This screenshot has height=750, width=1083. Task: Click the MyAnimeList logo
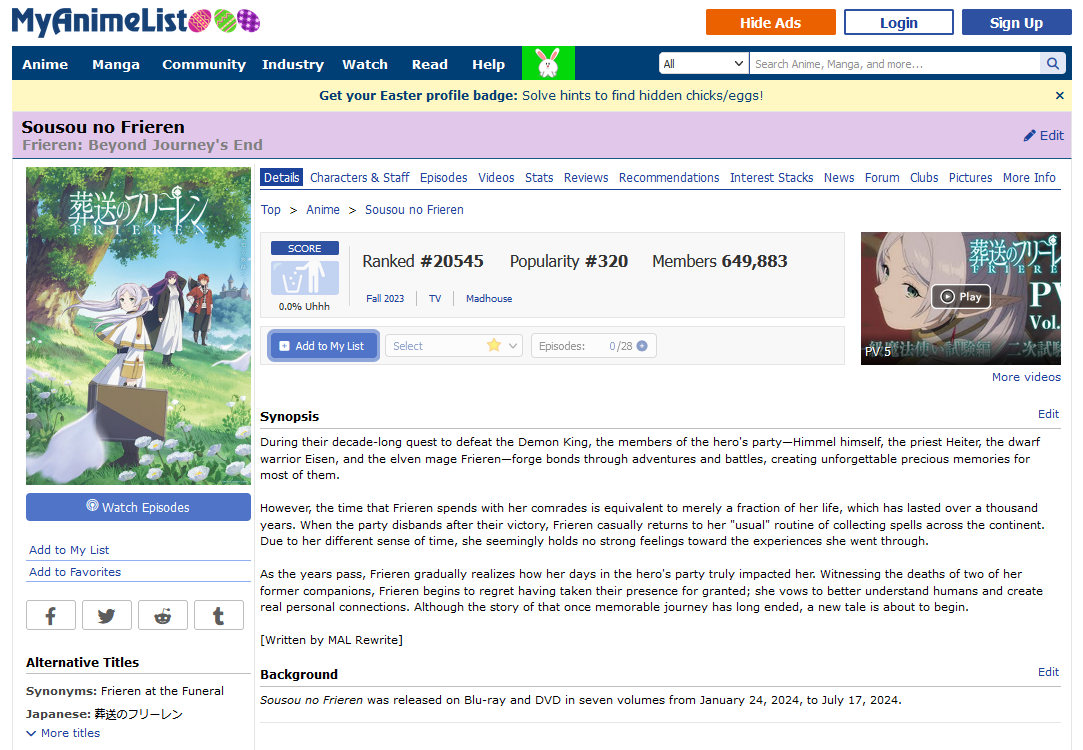[99, 21]
